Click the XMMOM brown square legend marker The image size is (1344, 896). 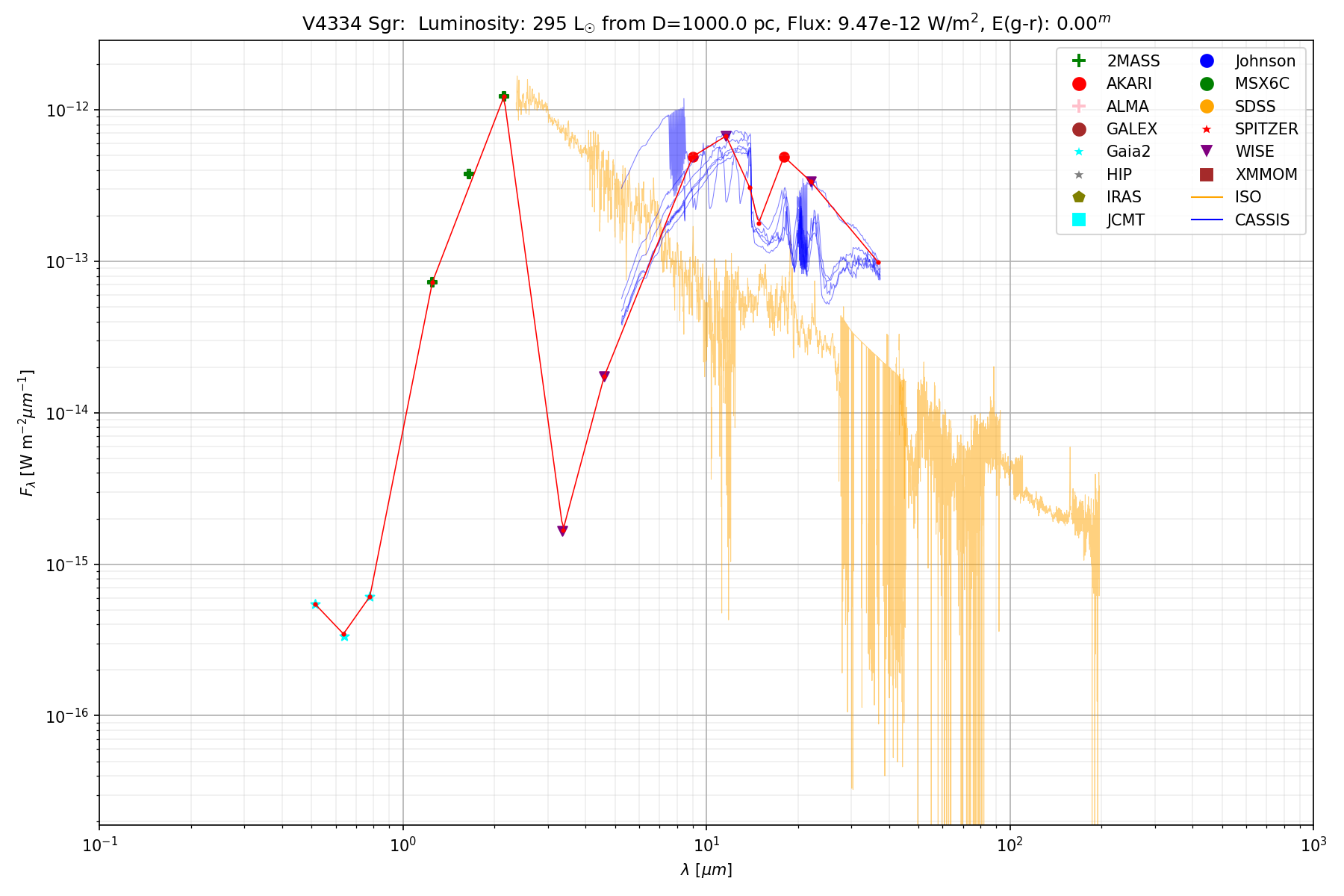coord(1207,175)
